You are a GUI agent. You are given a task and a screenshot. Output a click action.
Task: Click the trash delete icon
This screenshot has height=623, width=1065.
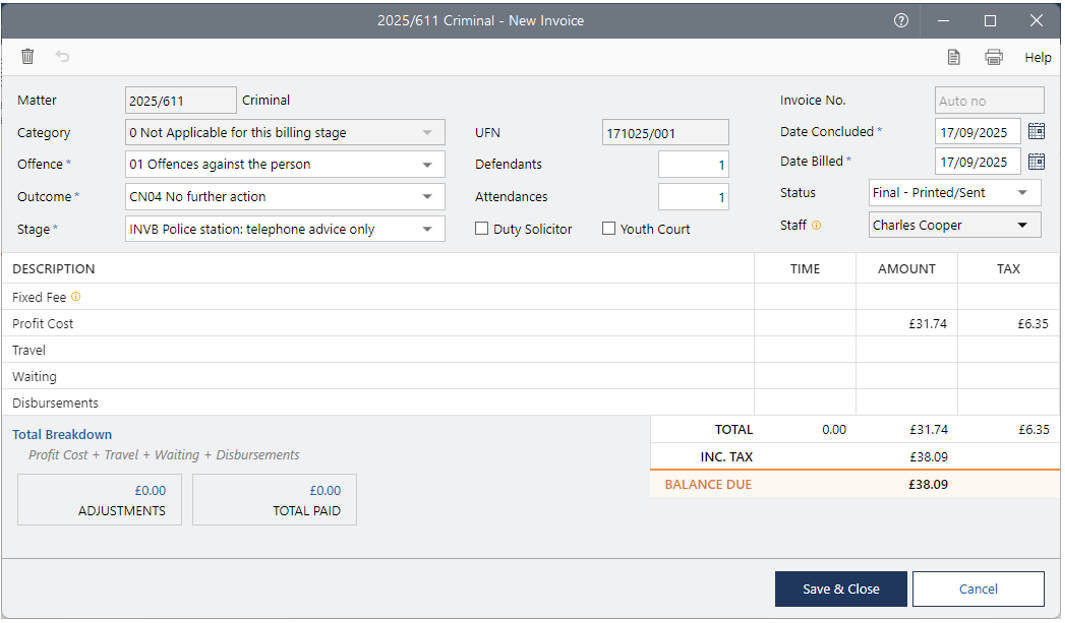click(x=28, y=57)
